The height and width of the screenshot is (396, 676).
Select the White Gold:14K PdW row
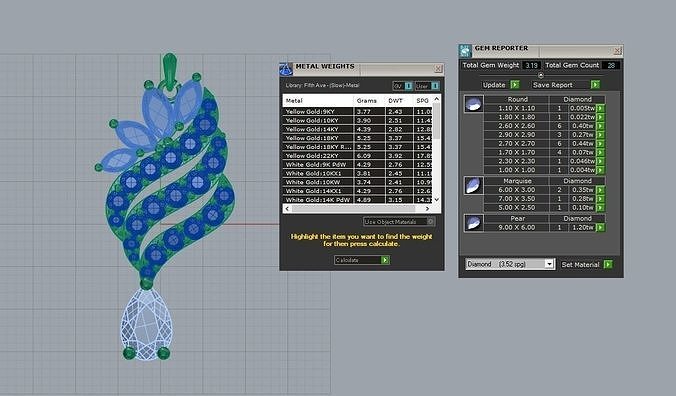pyautogui.click(x=357, y=200)
